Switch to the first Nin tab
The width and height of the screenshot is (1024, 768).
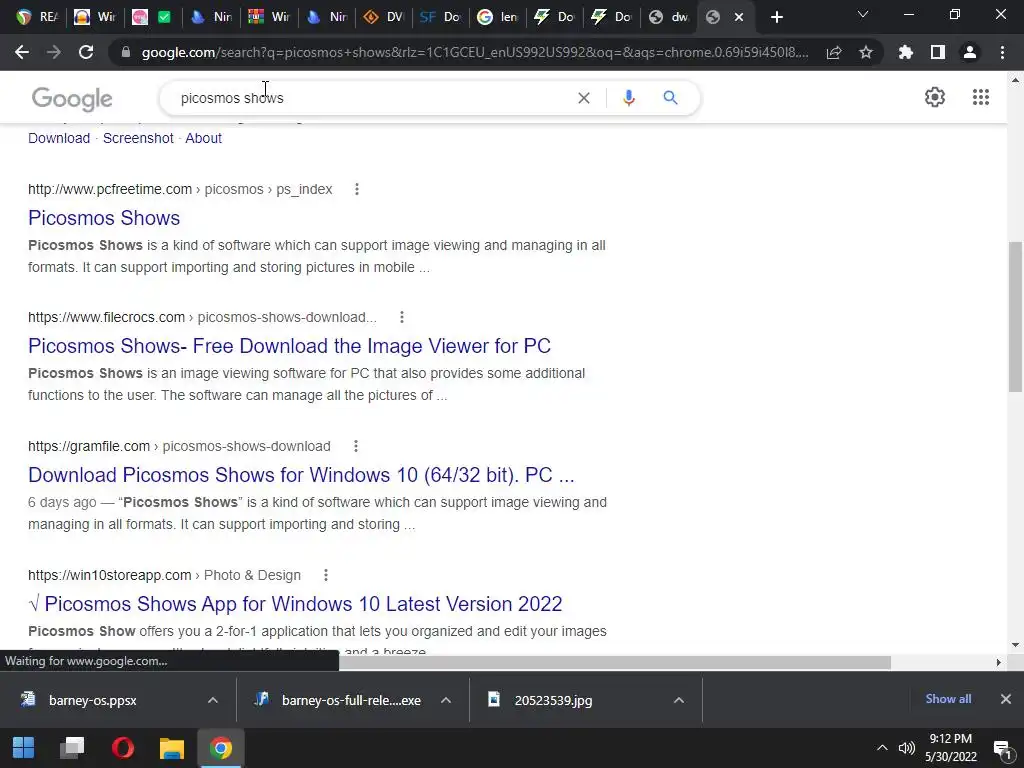(x=211, y=17)
